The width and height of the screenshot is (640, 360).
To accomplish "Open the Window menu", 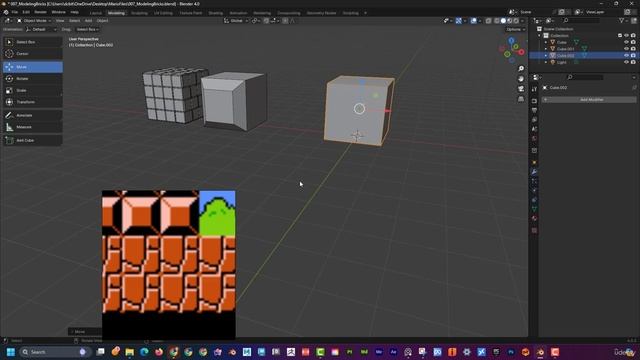I will click(x=58, y=12).
